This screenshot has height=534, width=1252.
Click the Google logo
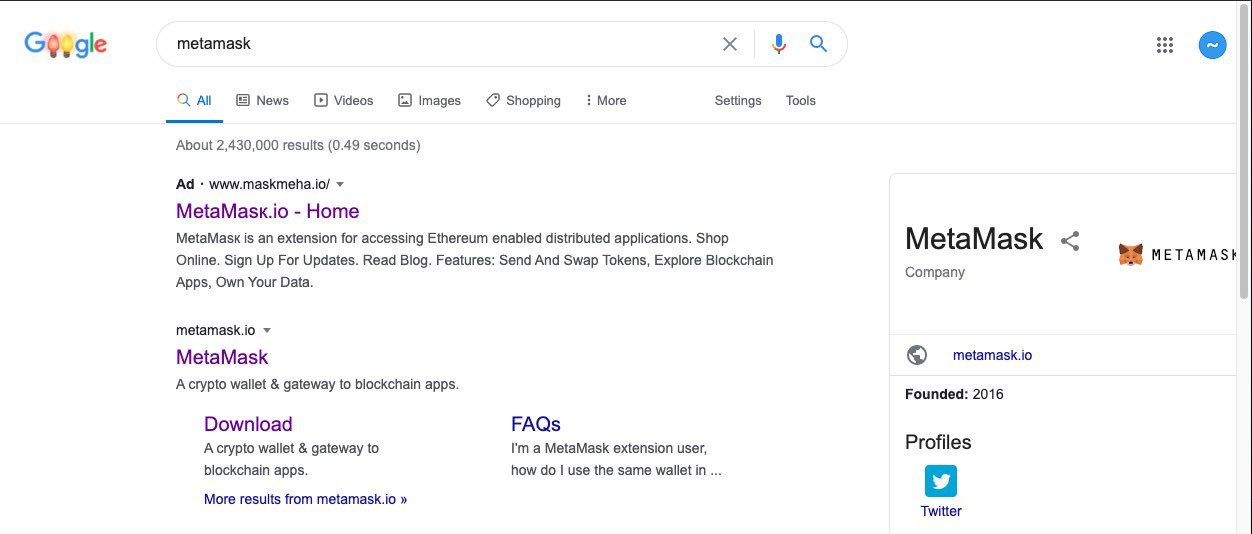click(66, 44)
